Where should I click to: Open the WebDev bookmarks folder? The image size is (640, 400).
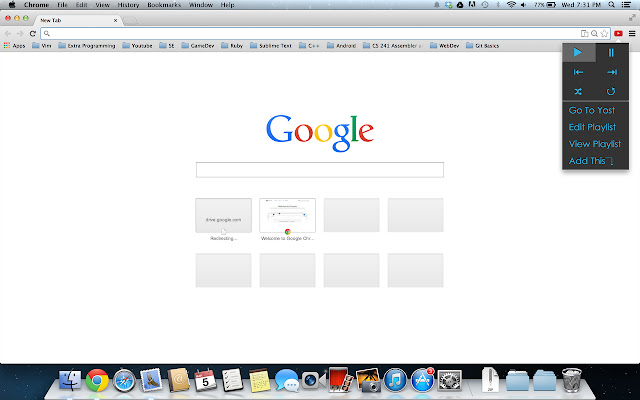[x=444, y=46]
